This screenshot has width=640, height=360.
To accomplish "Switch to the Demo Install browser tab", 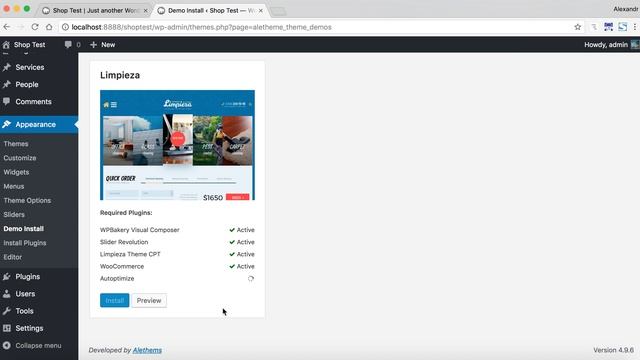I will 210,11.
